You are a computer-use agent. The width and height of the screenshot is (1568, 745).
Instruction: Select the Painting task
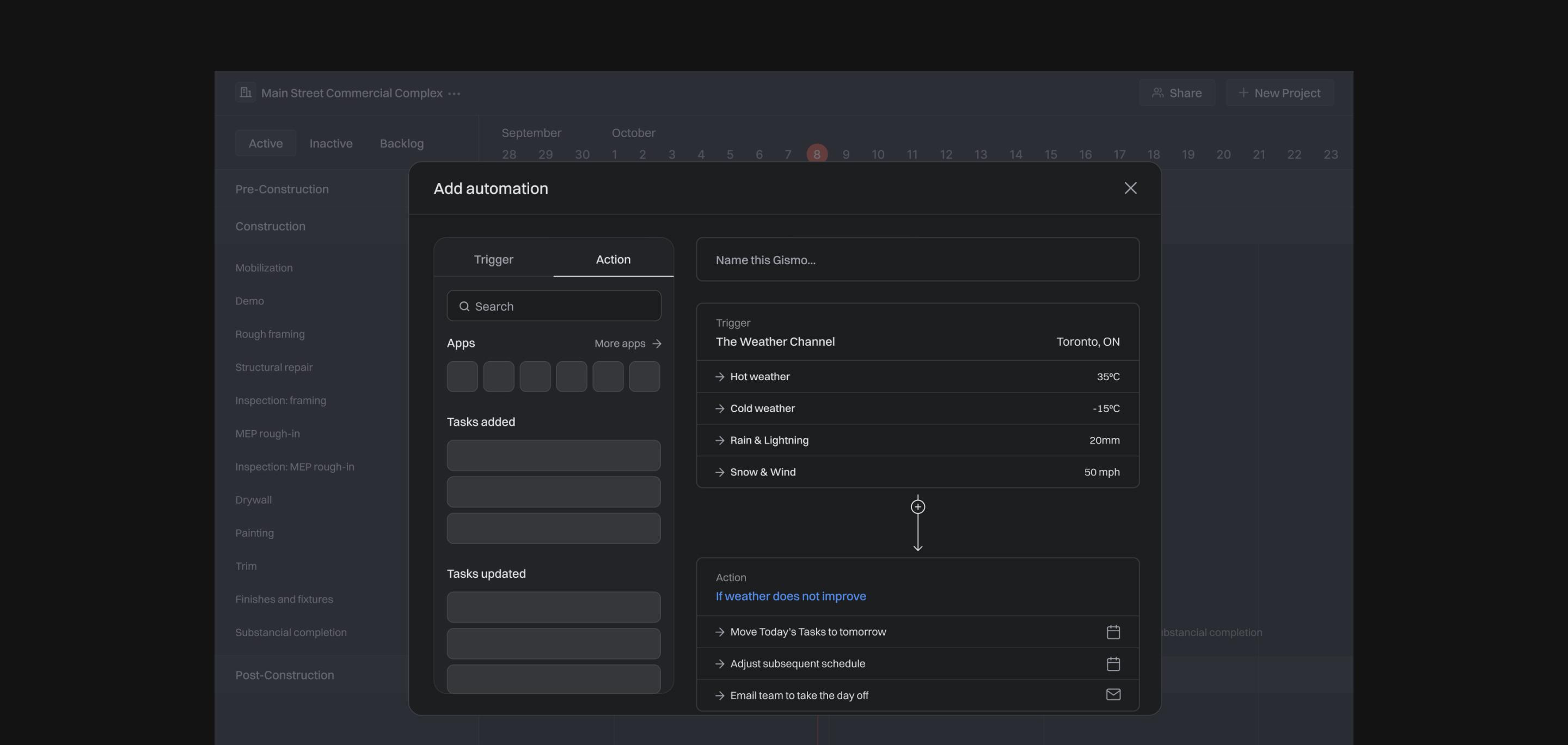[254, 533]
